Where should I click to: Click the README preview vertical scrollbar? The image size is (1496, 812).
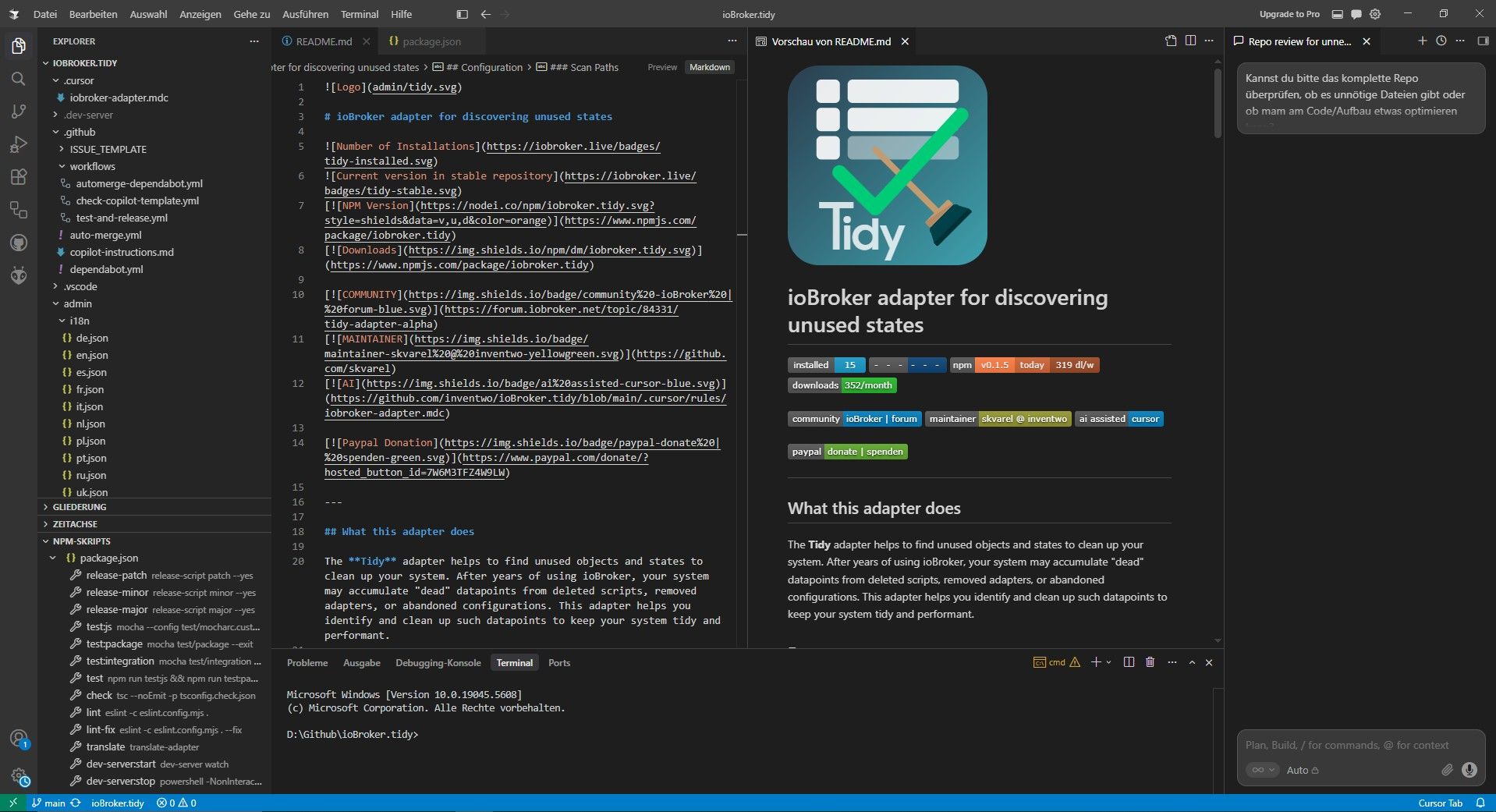tap(1218, 103)
